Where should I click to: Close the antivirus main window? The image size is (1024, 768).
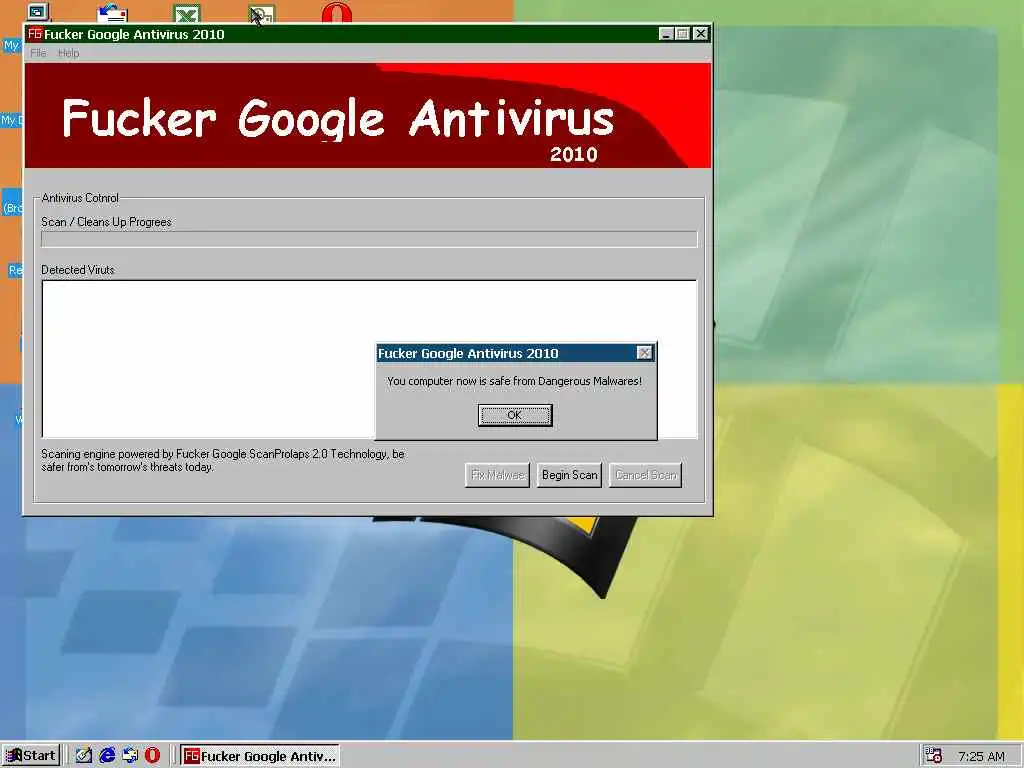coord(701,34)
